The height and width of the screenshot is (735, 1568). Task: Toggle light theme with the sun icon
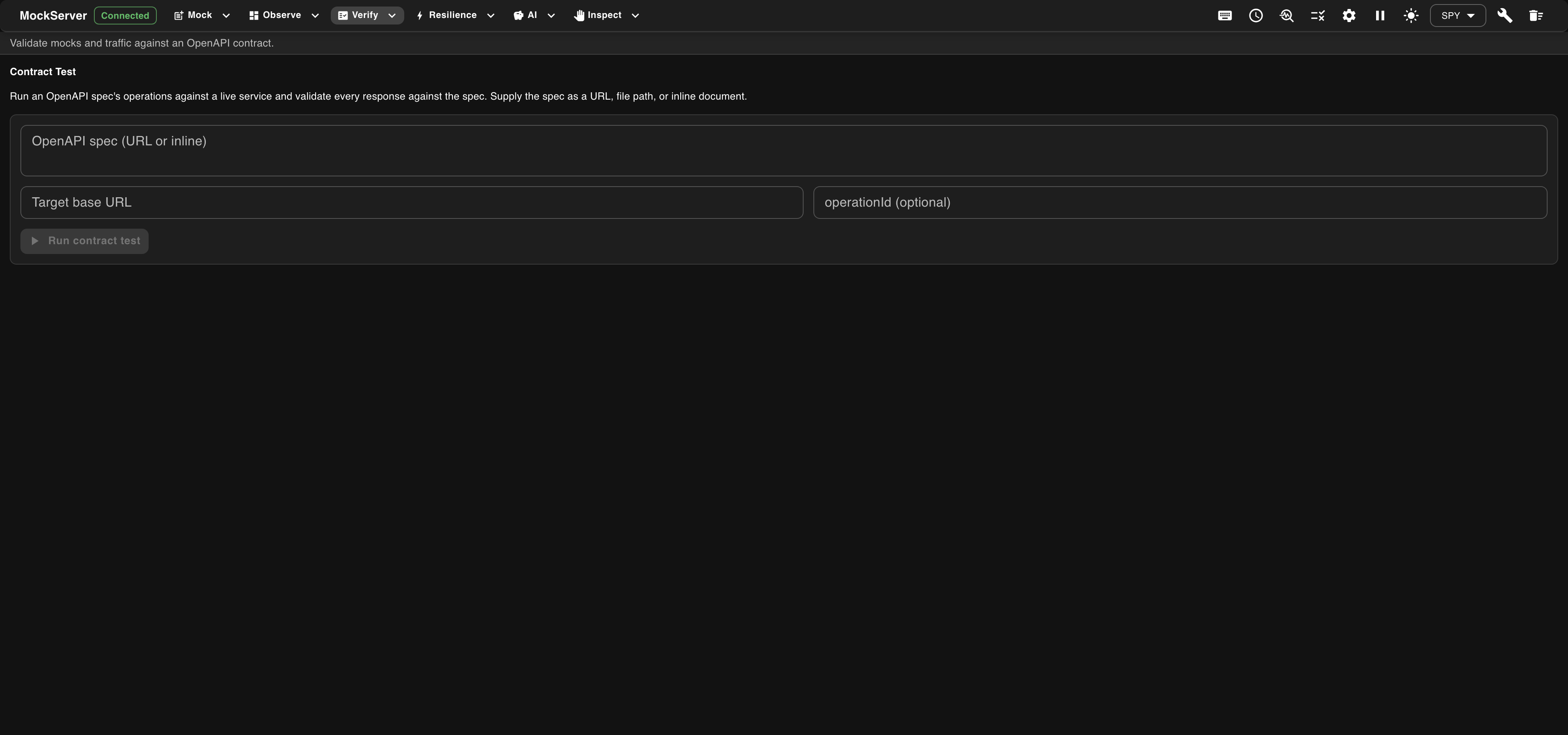(1411, 16)
